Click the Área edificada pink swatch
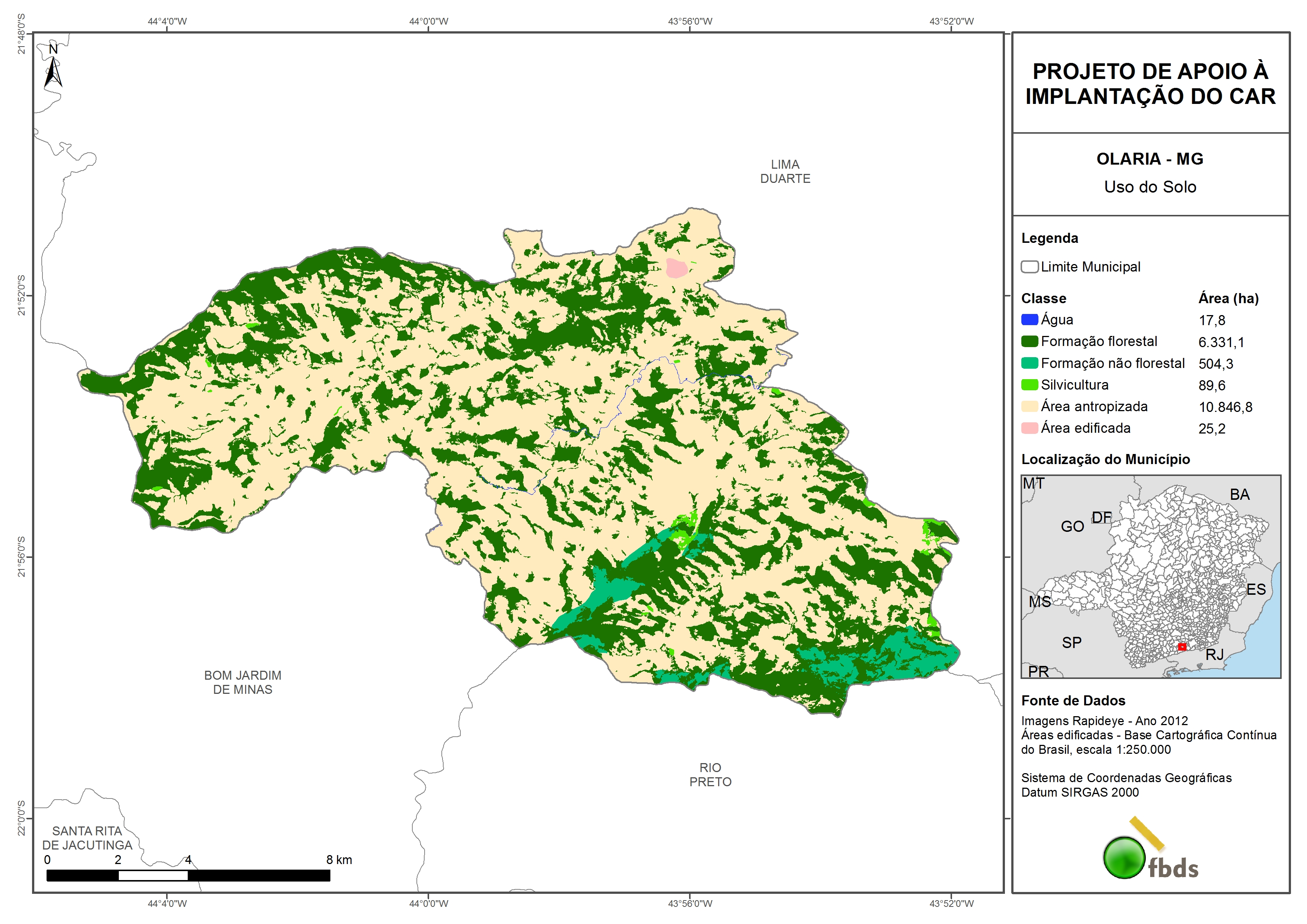The height and width of the screenshot is (924, 1307). click(1029, 428)
